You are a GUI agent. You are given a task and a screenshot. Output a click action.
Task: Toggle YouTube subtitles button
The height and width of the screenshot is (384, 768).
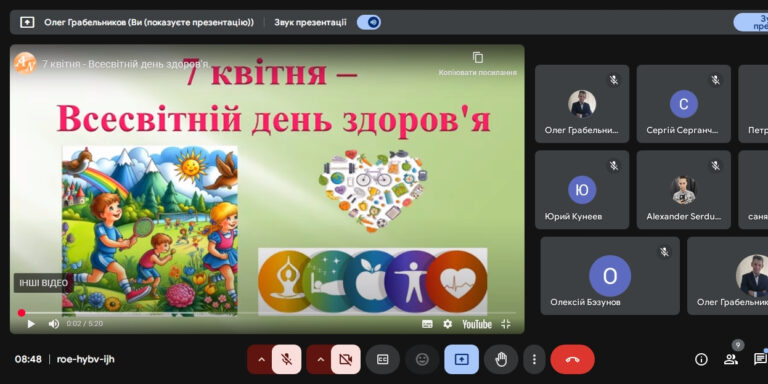click(x=427, y=324)
